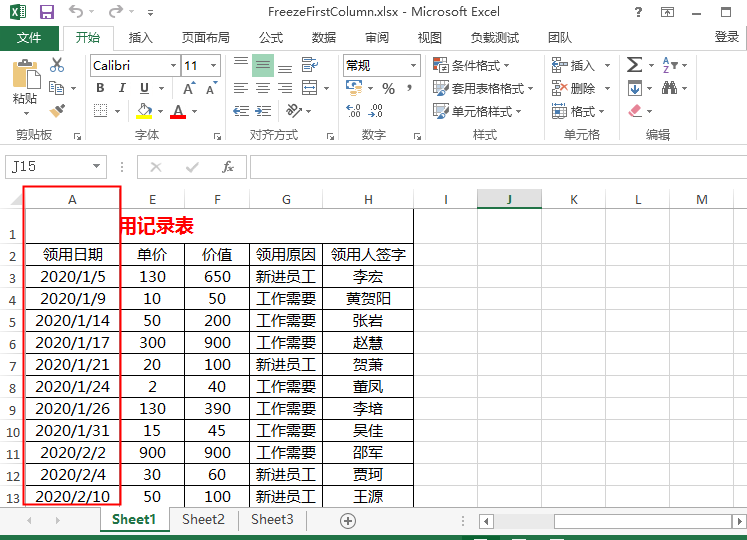
Task: Switch to the 视图 ribbon tab
Action: [x=430, y=38]
